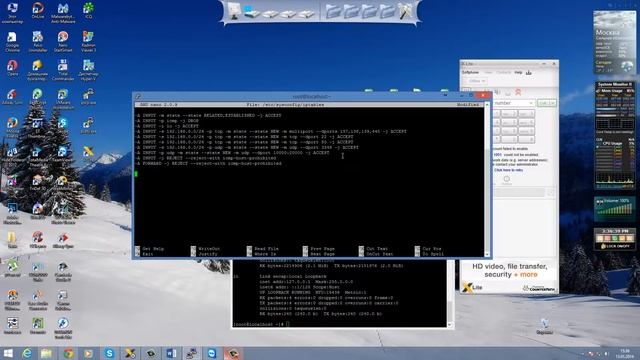Open the Windows Start button
The image size is (640, 360).
click(8, 353)
